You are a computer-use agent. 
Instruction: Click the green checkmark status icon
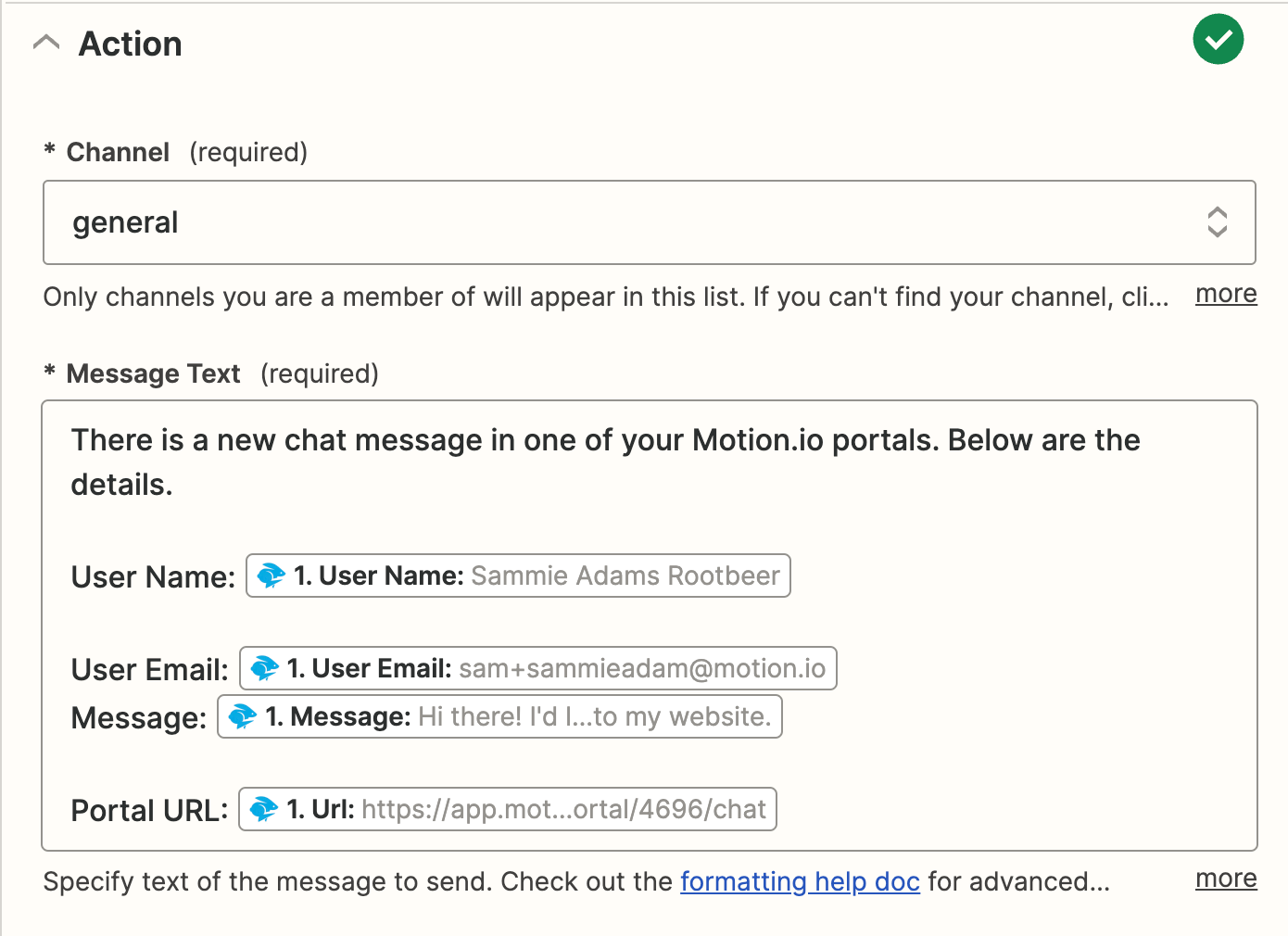(1218, 40)
